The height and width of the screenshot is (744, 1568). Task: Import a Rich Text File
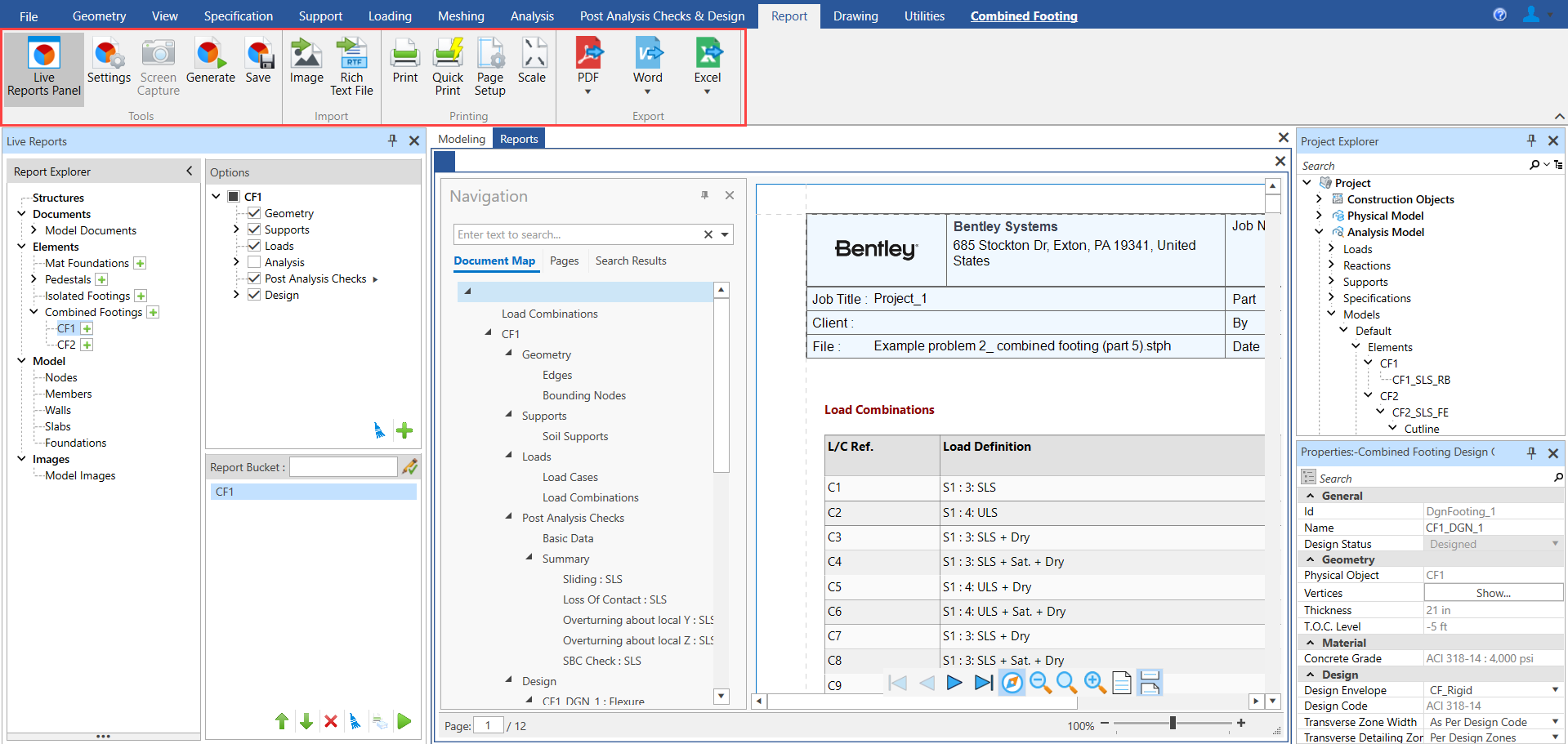pos(352,68)
